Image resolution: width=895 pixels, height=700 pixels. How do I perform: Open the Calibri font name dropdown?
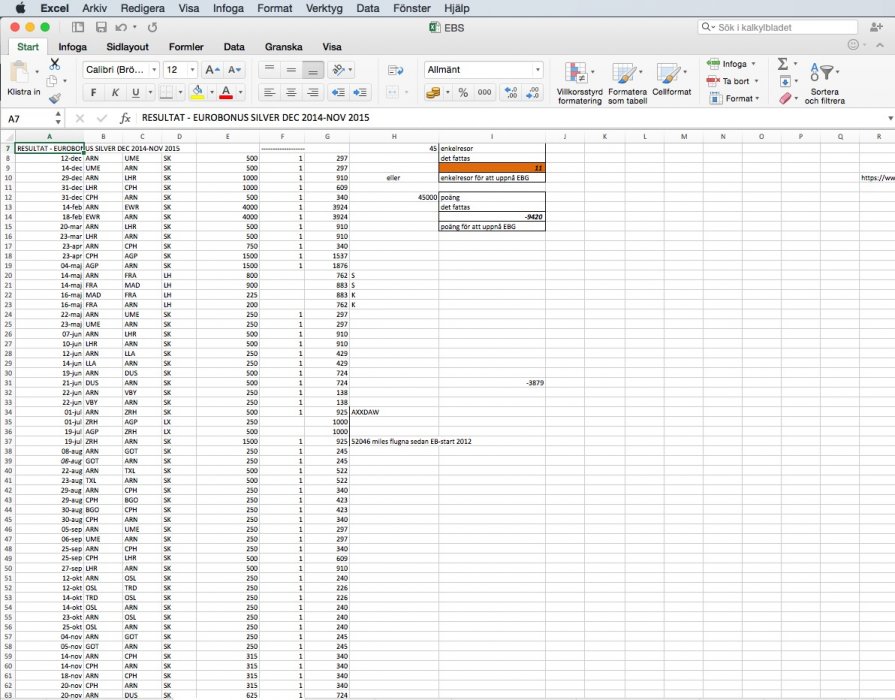pyautogui.click(x=119, y=70)
